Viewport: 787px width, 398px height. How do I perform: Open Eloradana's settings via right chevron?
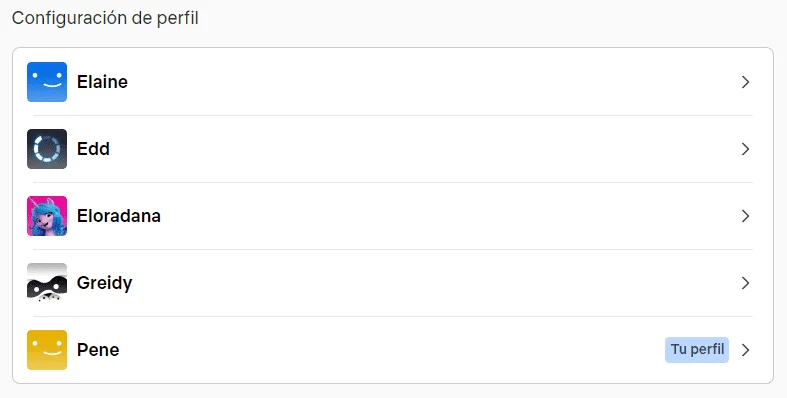(745, 216)
